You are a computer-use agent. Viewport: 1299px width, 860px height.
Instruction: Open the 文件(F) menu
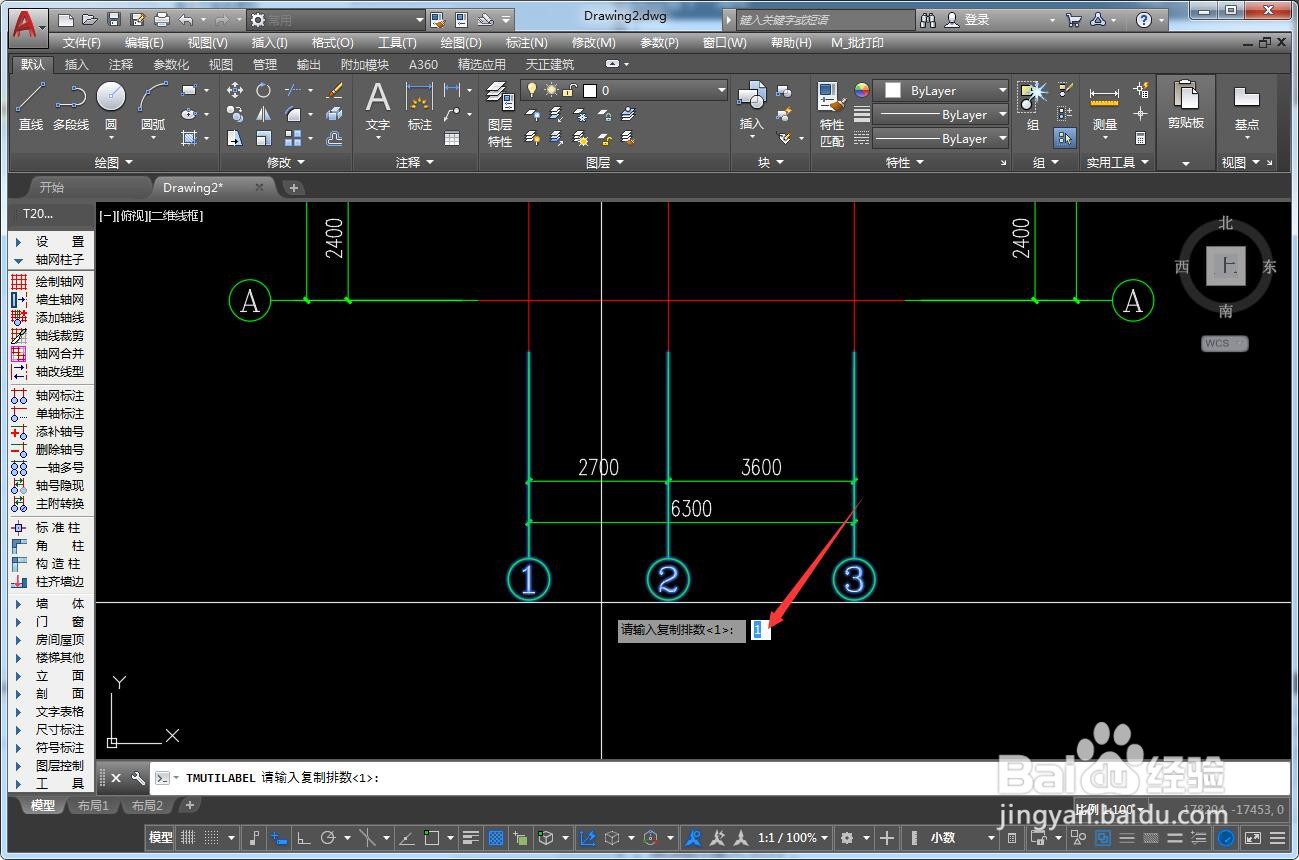pyautogui.click(x=81, y=43)
